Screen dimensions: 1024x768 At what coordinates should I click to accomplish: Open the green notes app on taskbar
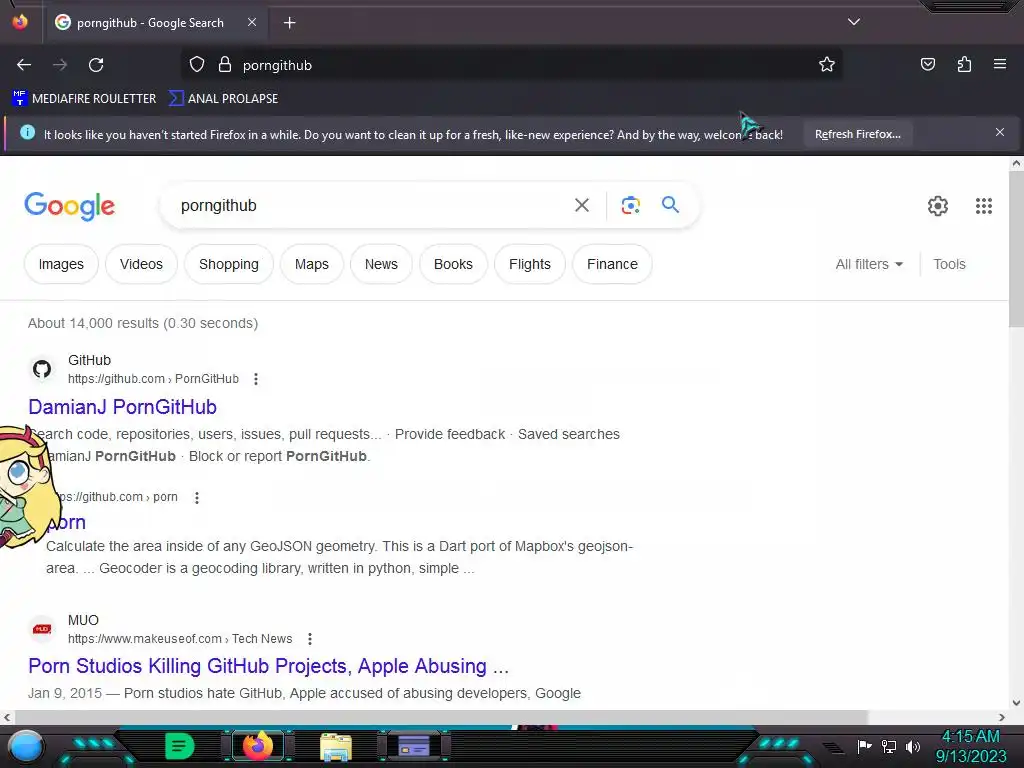(180, 746)
